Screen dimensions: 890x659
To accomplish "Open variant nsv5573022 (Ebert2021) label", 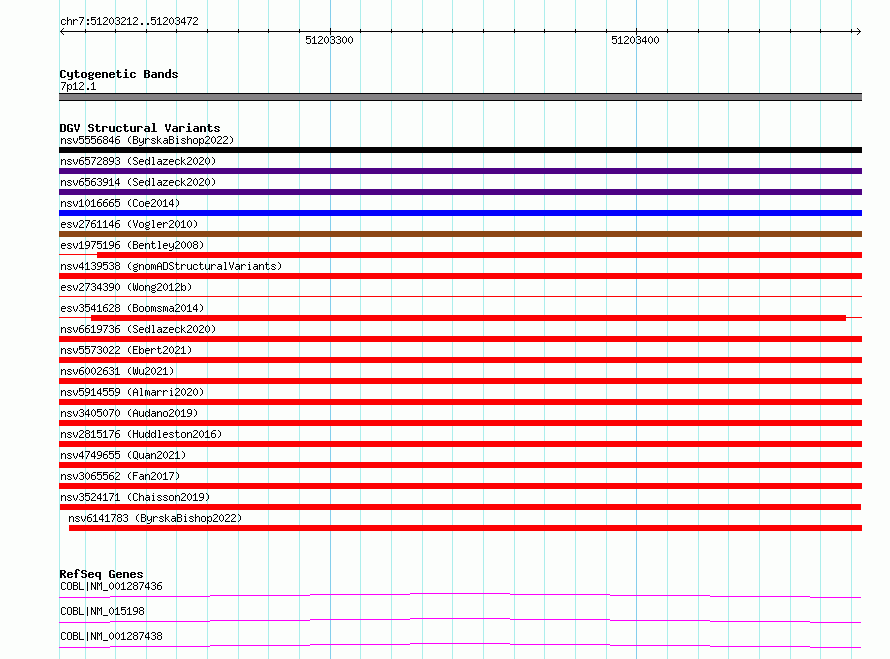I will [x=126, y=350].
